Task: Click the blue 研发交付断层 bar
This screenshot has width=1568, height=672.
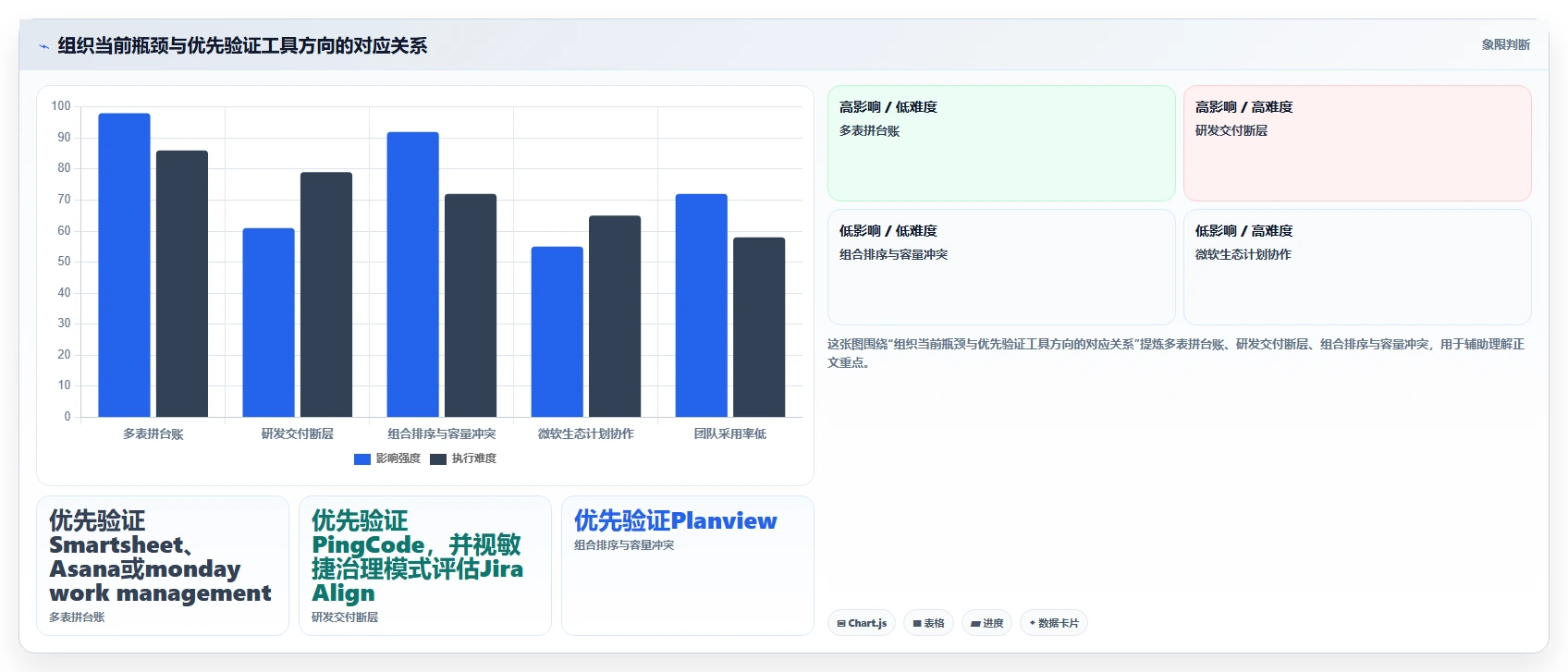Action: 268,323
